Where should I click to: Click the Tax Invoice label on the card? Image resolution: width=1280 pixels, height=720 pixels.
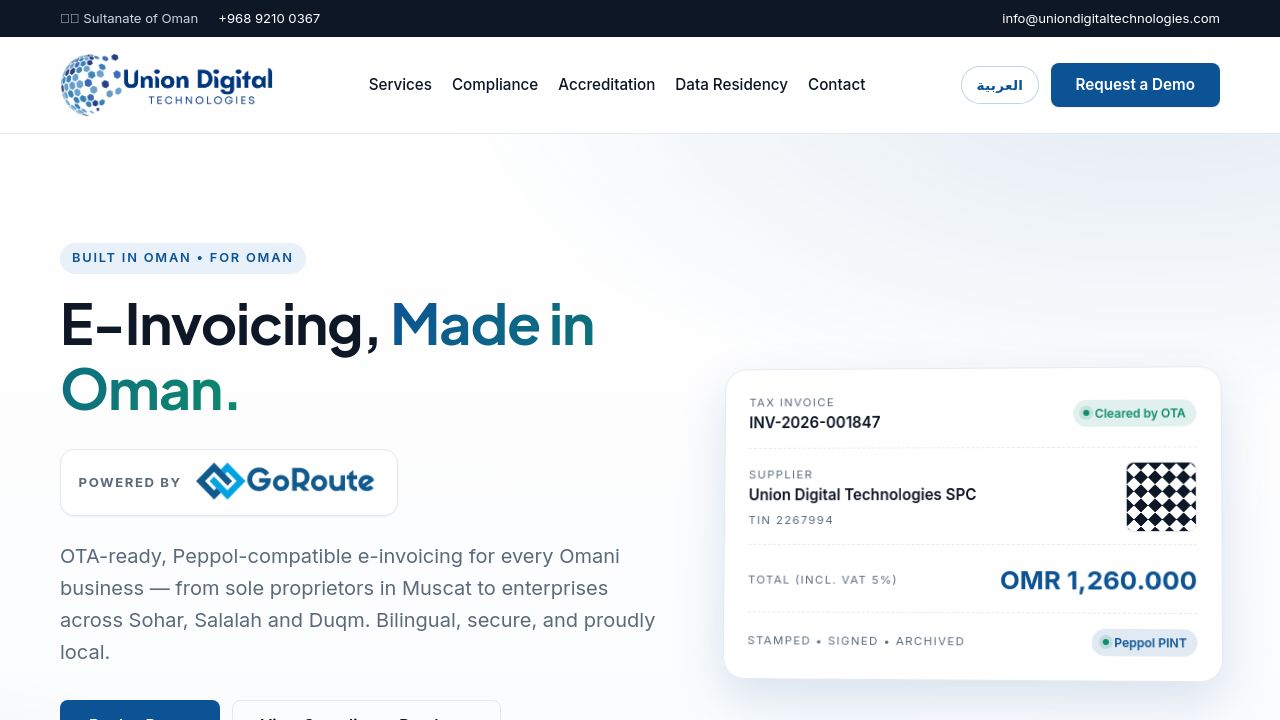(x=791, y=402)
